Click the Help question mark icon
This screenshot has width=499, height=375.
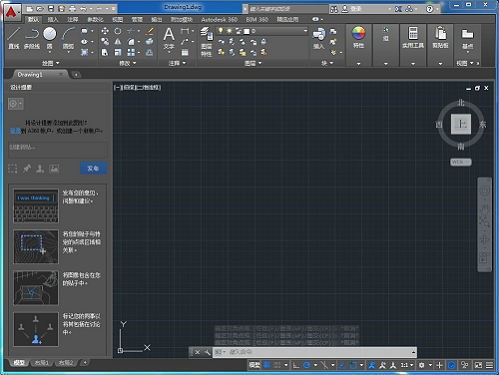point(430,9)
